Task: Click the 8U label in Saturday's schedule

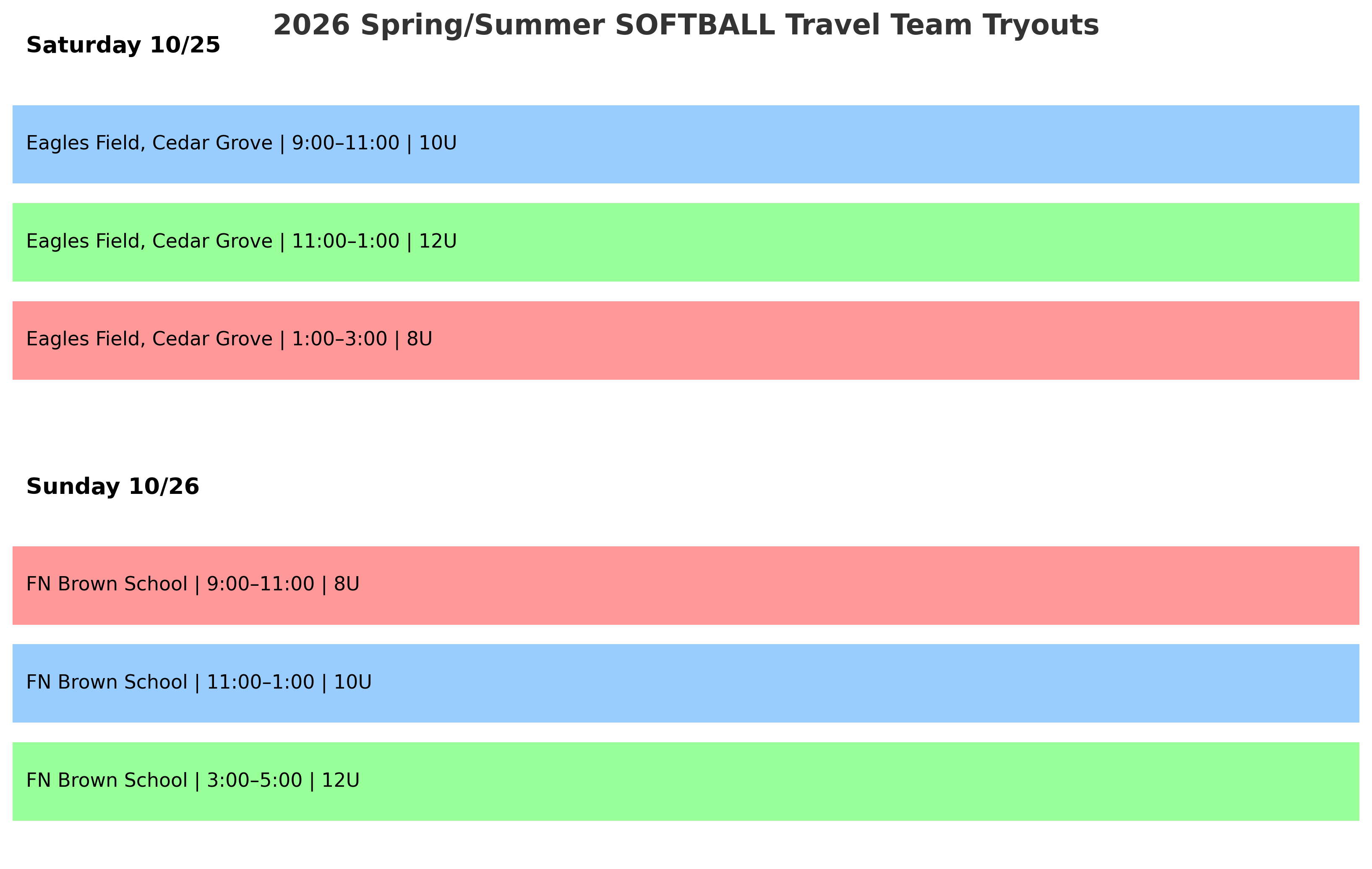Action: coord(419,339)
